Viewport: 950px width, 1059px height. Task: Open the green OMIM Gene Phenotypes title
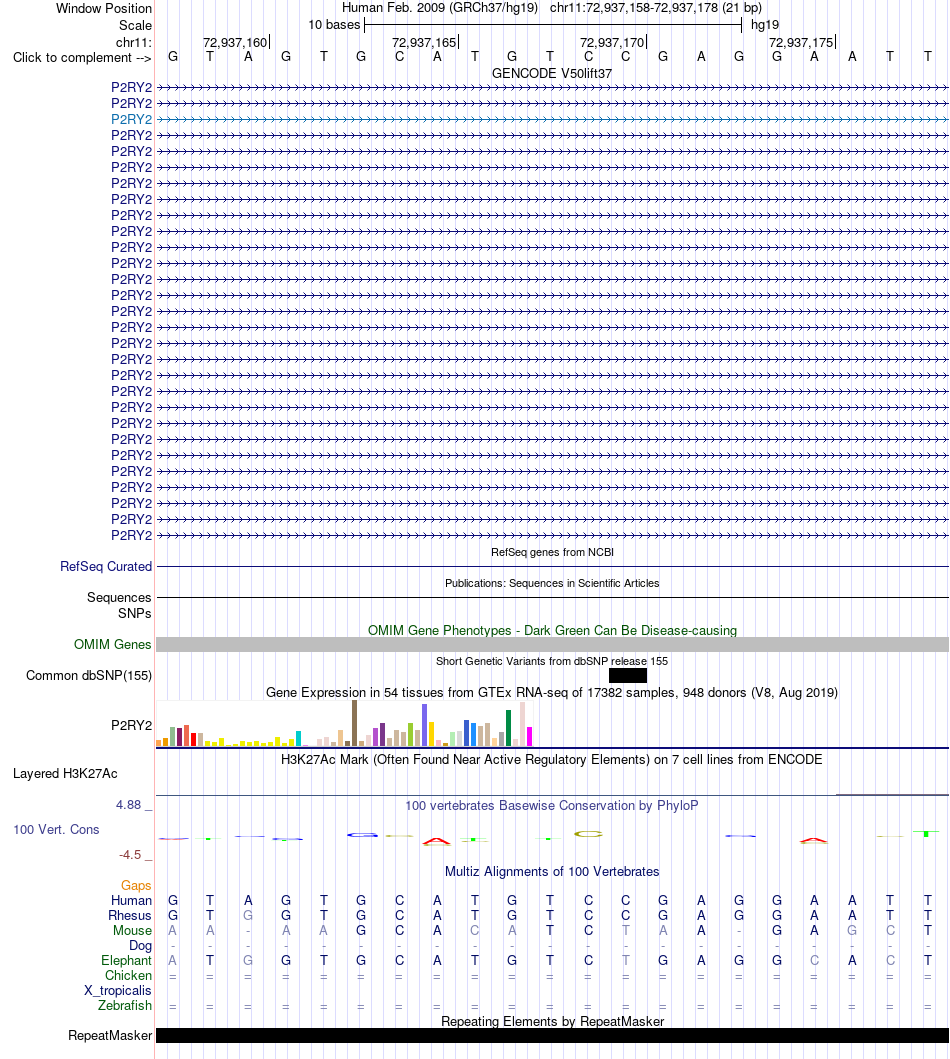pos(552,630)
